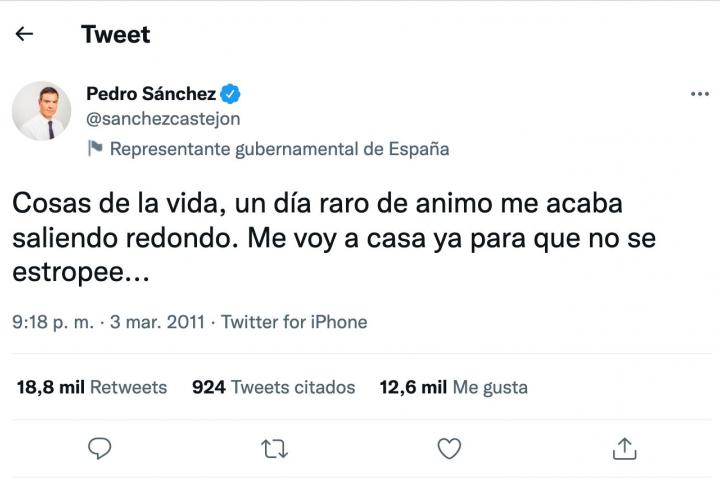Open Pedro Sánchez profile picture
The width and height of the screenshot is (720, 480).
point(41,111)
